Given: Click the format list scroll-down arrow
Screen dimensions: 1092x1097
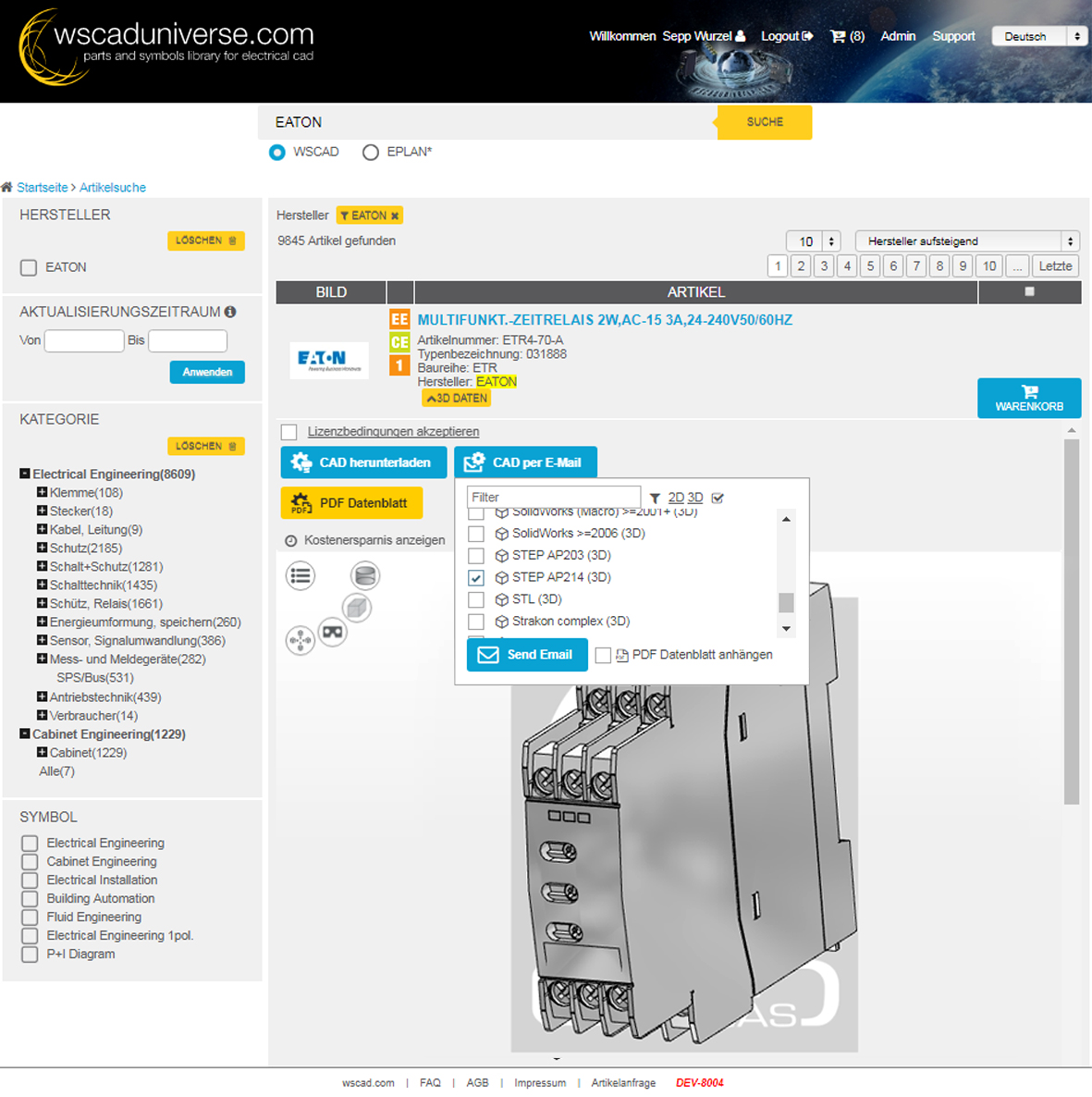Looking at the screenshot, I should (786, 629).
